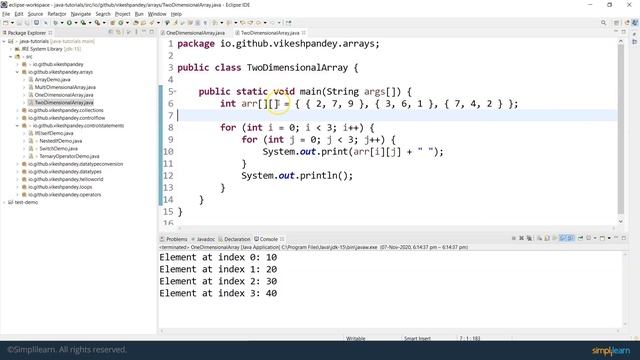Minimize the Console panel
The image size is (640, 360).
616,238
